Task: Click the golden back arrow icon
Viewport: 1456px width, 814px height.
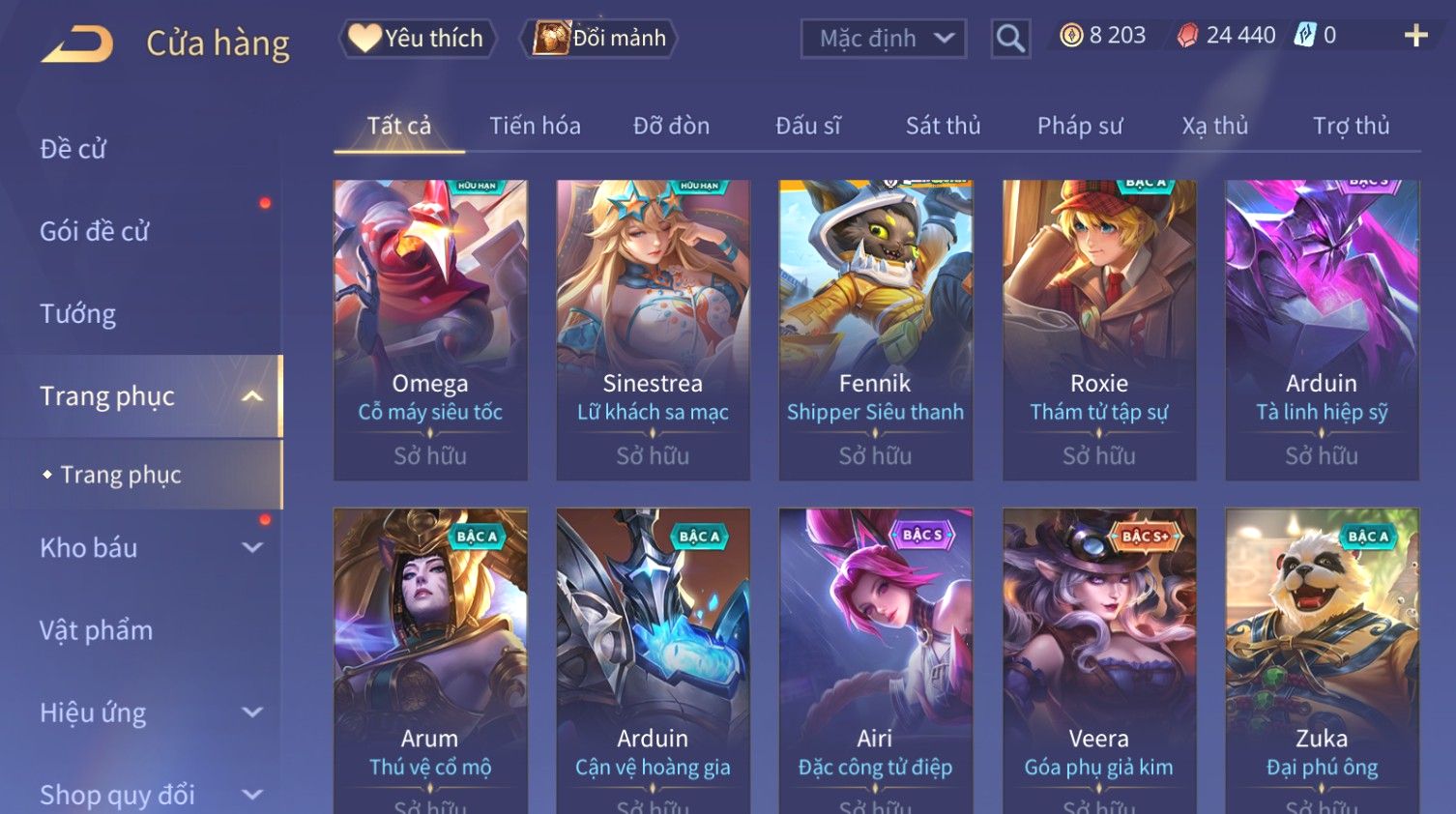Action: pyautogui.click(x=77, y=44)
